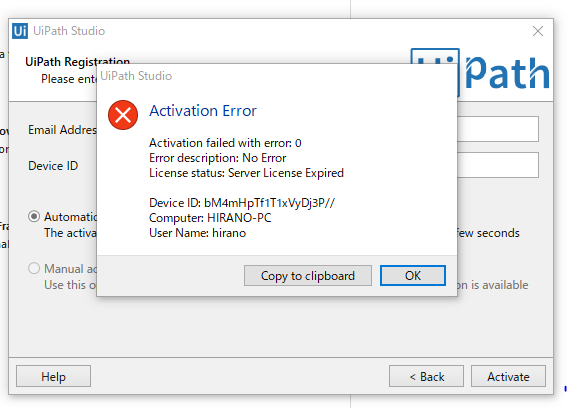571x408 pixels.
Task: Select the Automatic activation radio button
Action: [x=34, y=216]
